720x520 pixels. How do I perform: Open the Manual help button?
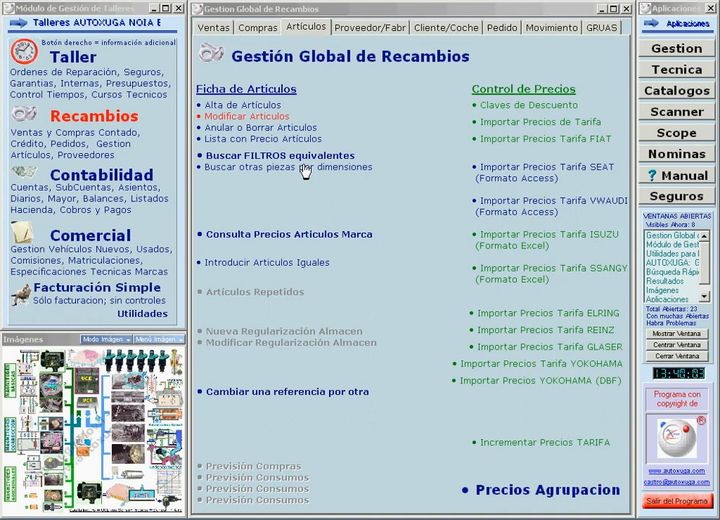[x=676, y=175]
